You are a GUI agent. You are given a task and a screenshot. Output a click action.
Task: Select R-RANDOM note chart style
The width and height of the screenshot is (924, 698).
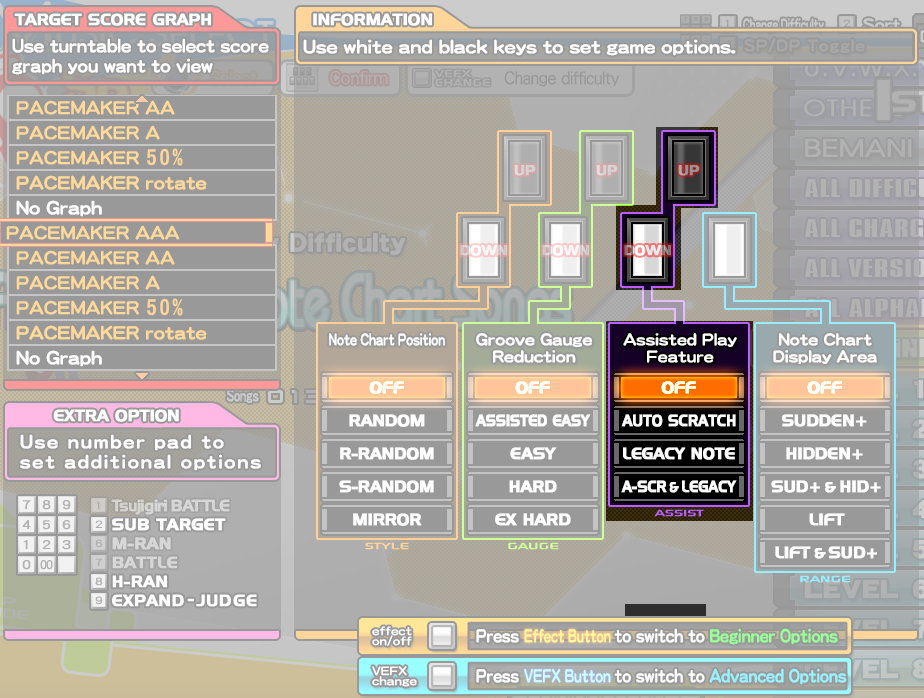pos(387,453)
